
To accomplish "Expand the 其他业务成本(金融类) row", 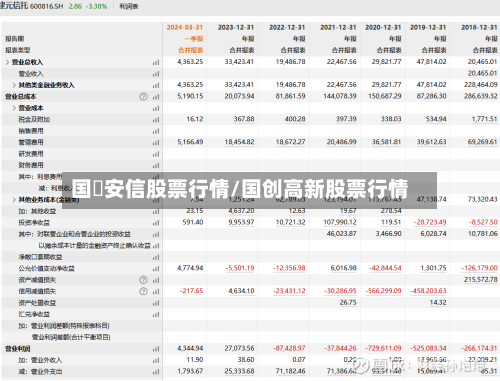I will click(14, 200).
